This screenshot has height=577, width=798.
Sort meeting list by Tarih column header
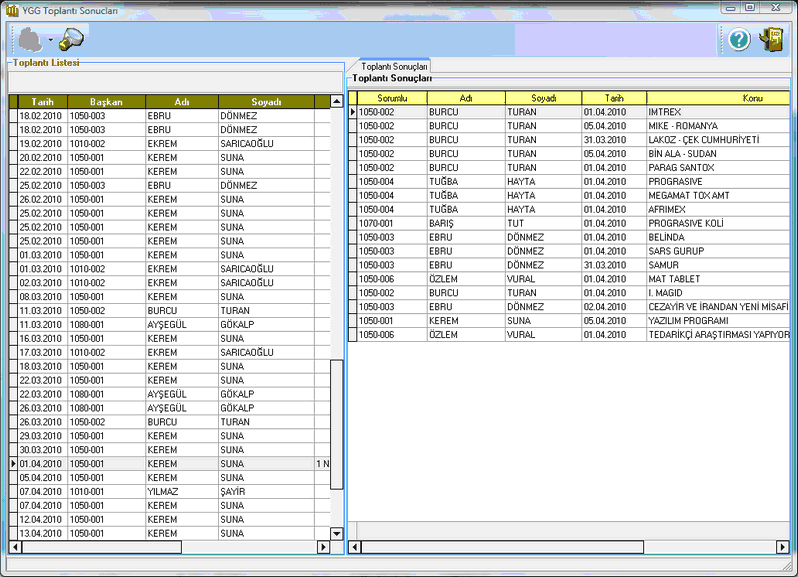[x=42, y=102]
